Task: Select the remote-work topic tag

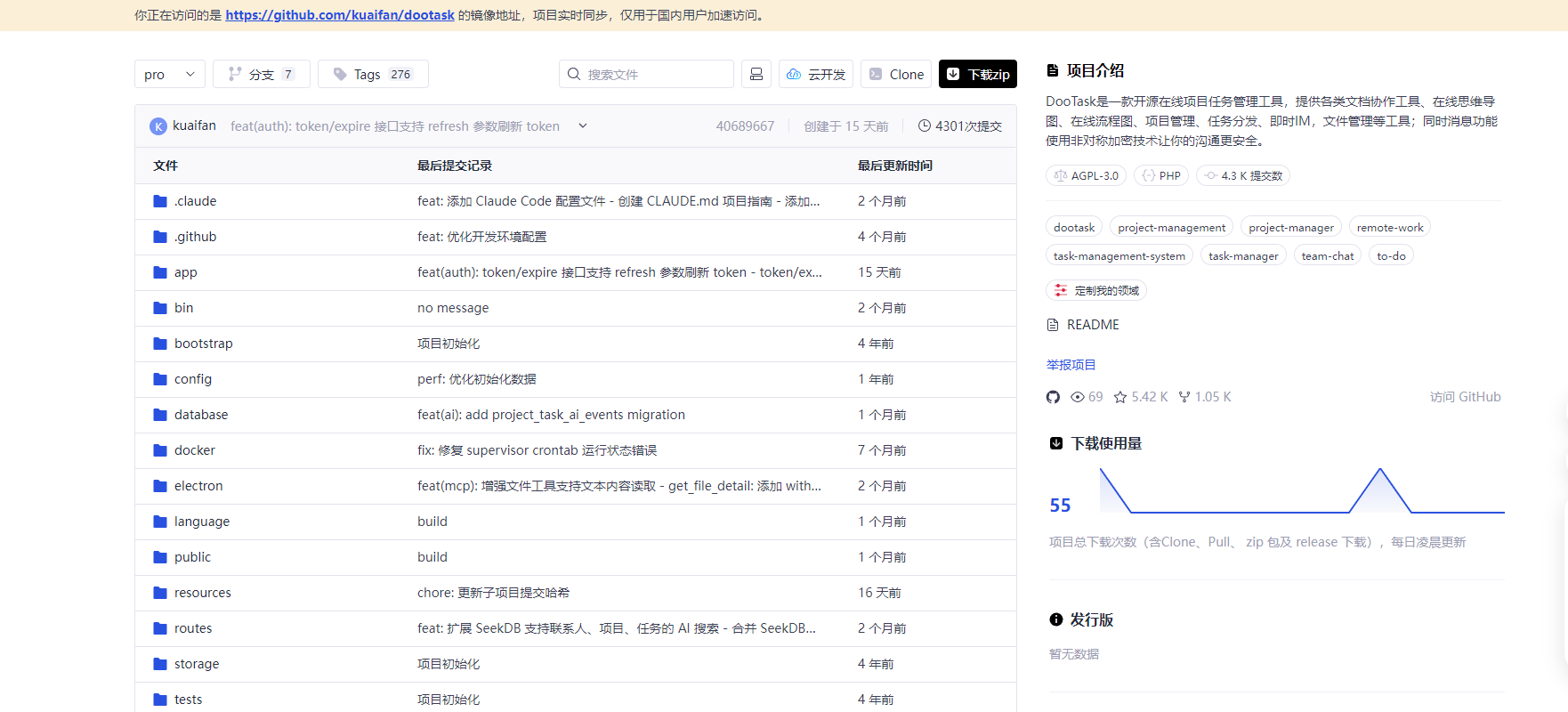Action: click(x=1390, y=227)
